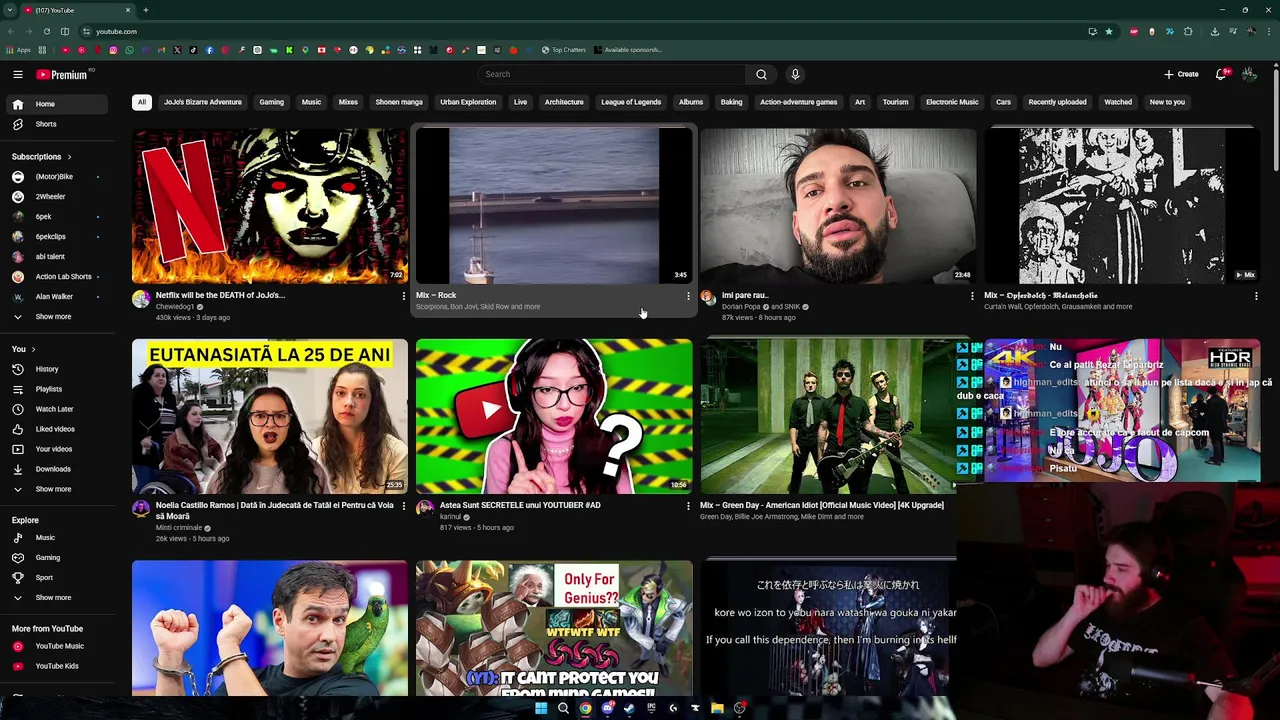The height and width of the screenshot is (720, 1280).
Task: Open new browser tab
Action: pyautogui.click(x=146, y=10)
